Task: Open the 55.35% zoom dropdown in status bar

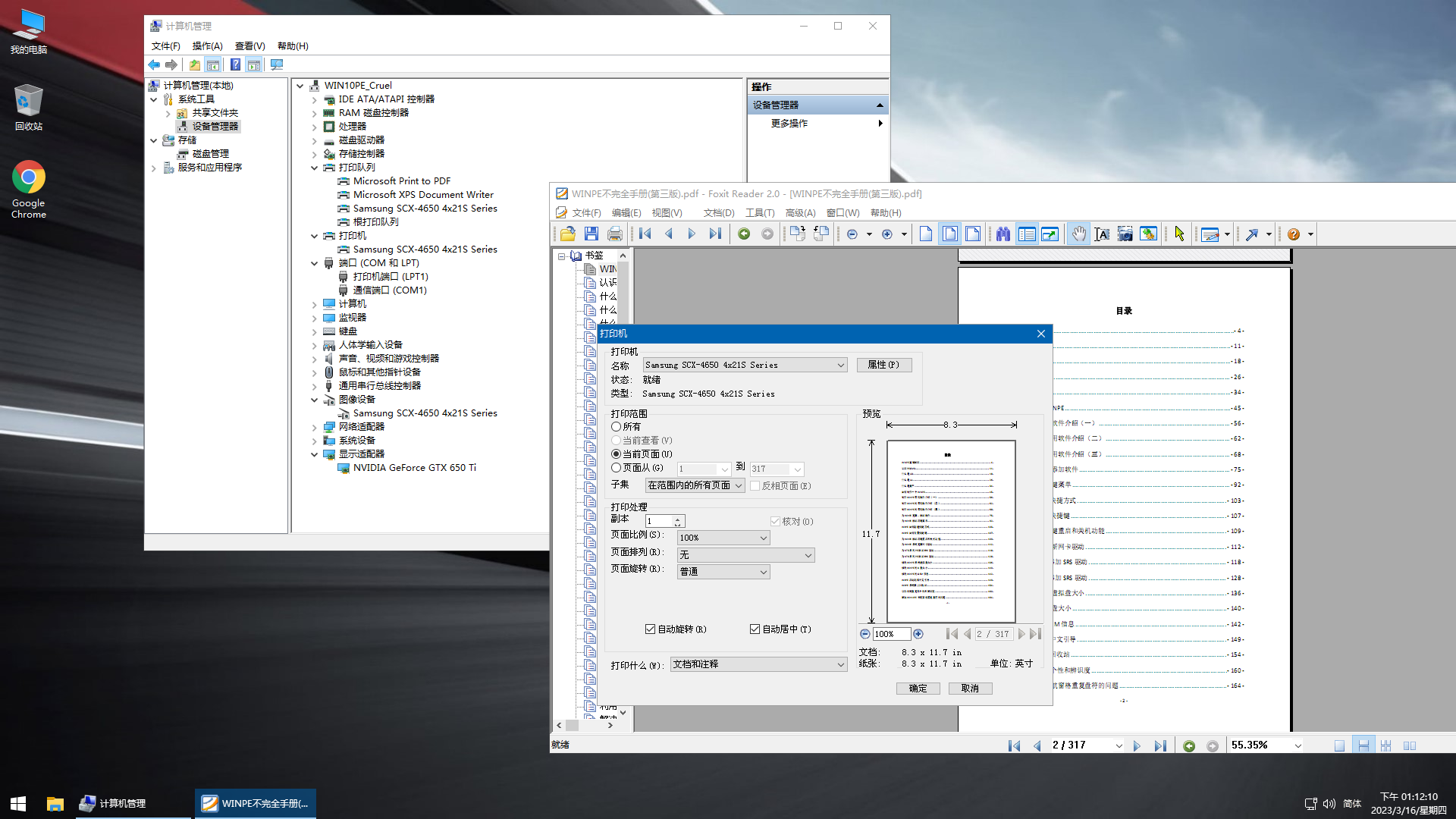Action: pyautogui.click(x=1298, y=745)
